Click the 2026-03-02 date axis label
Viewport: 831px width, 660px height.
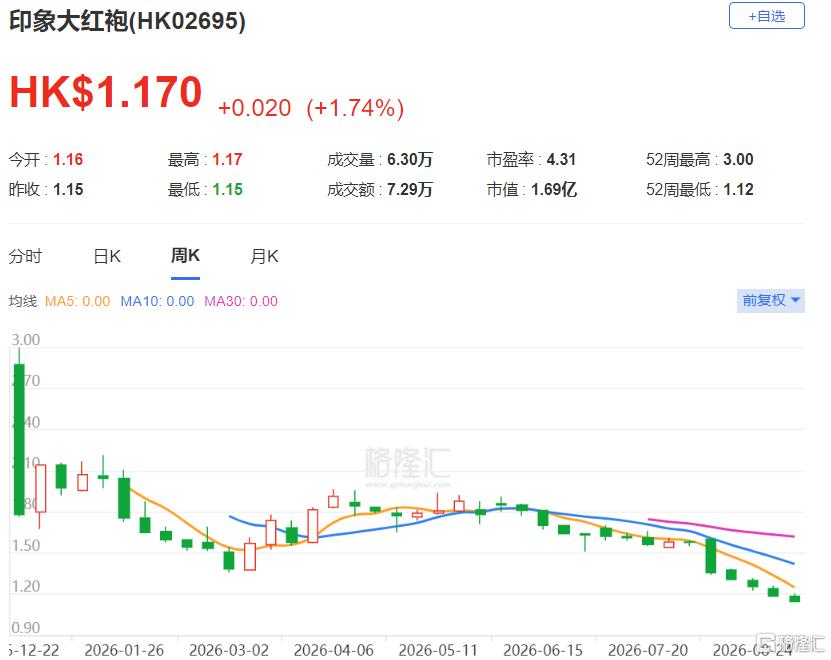[229, 650]
